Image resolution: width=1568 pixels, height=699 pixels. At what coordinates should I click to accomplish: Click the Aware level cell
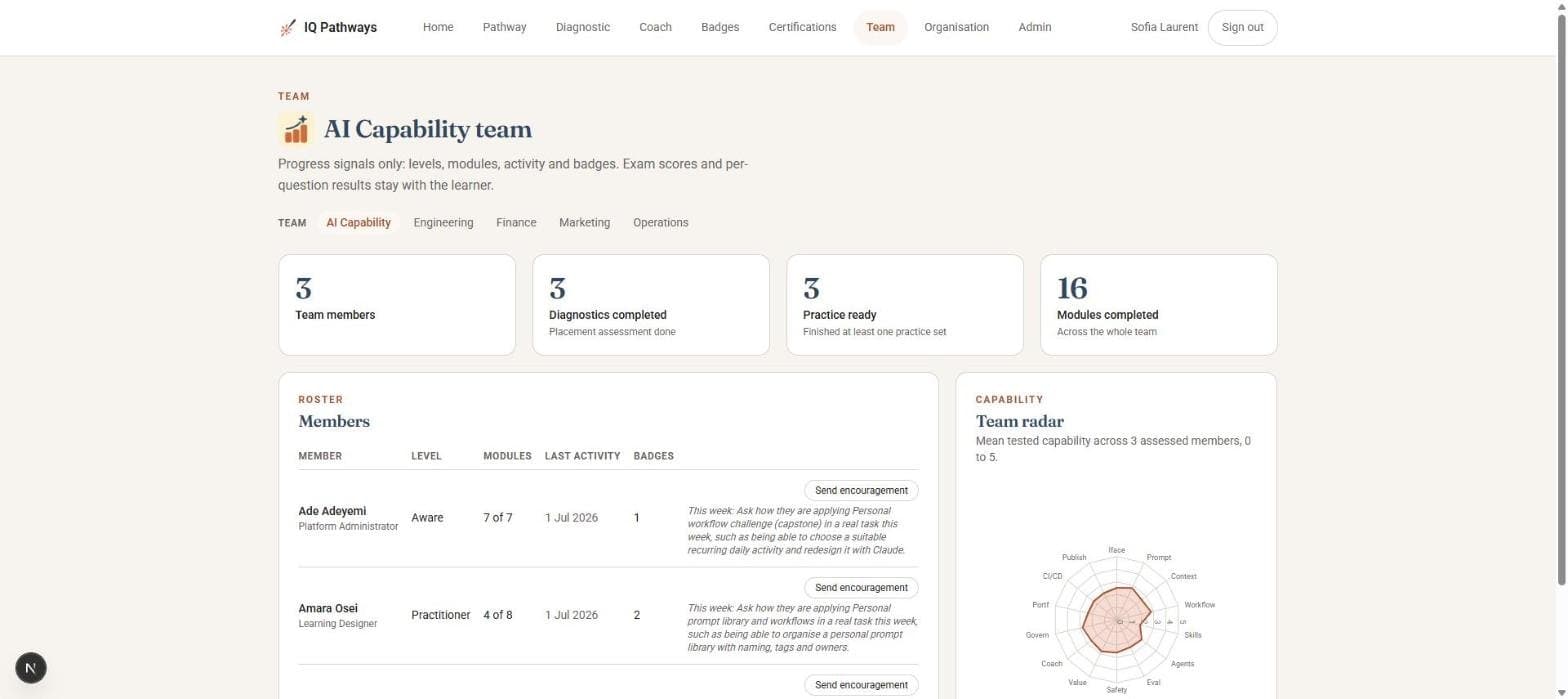[427, 518]
